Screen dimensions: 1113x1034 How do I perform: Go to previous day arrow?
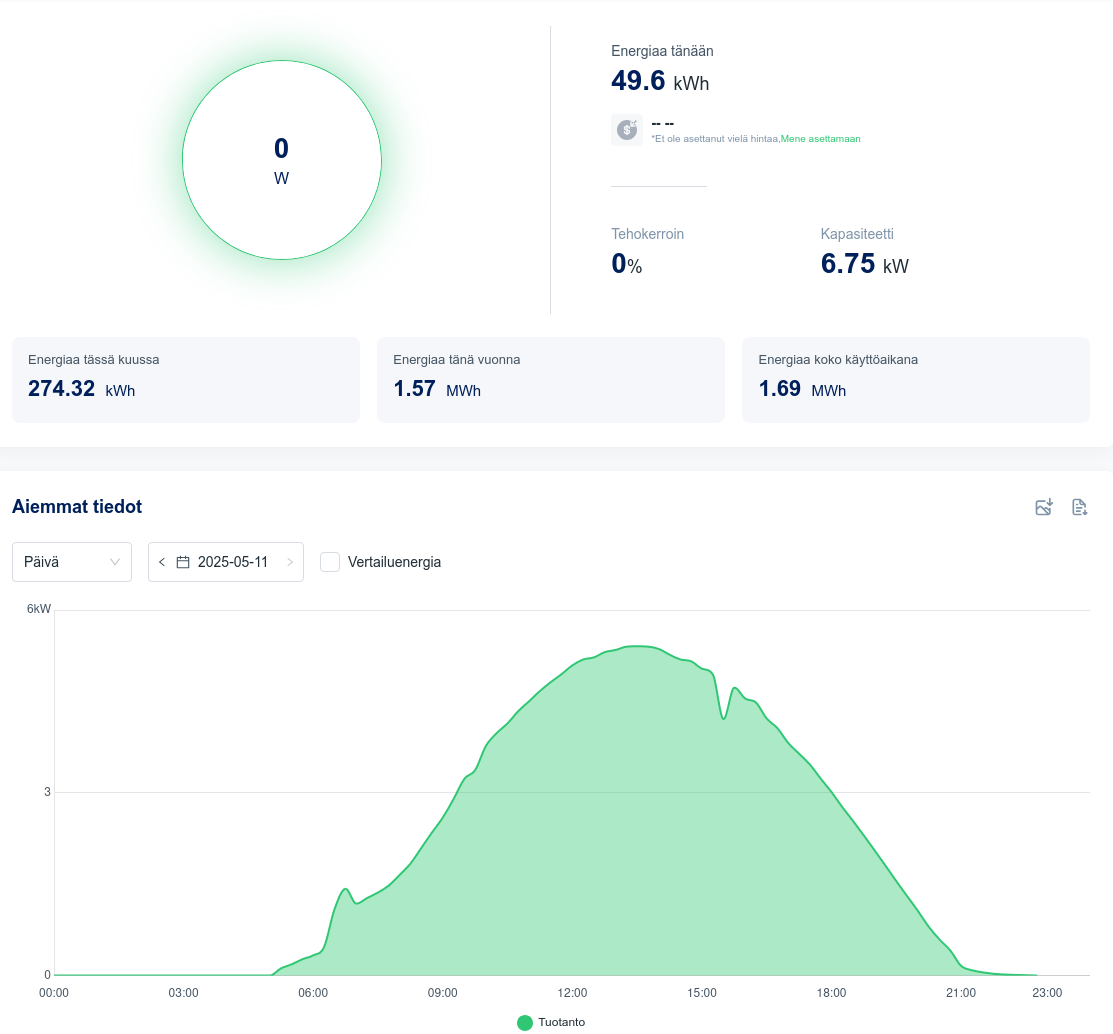pyautogui.click(x=162, y=562)
